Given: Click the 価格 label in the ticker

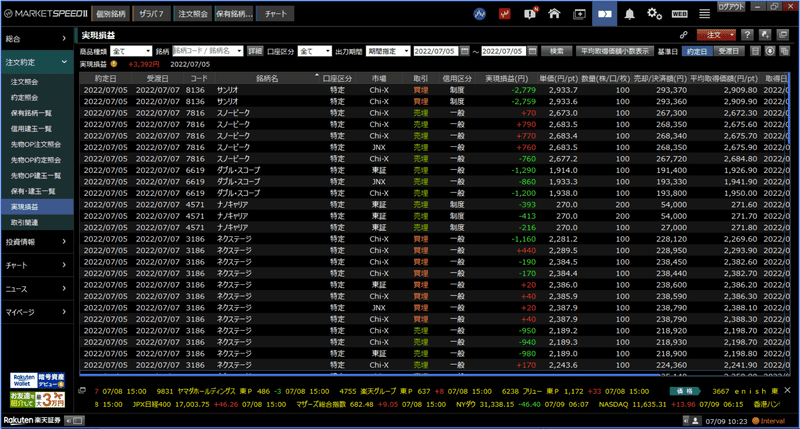Looking at the screenshot, I should click(685, 391).
